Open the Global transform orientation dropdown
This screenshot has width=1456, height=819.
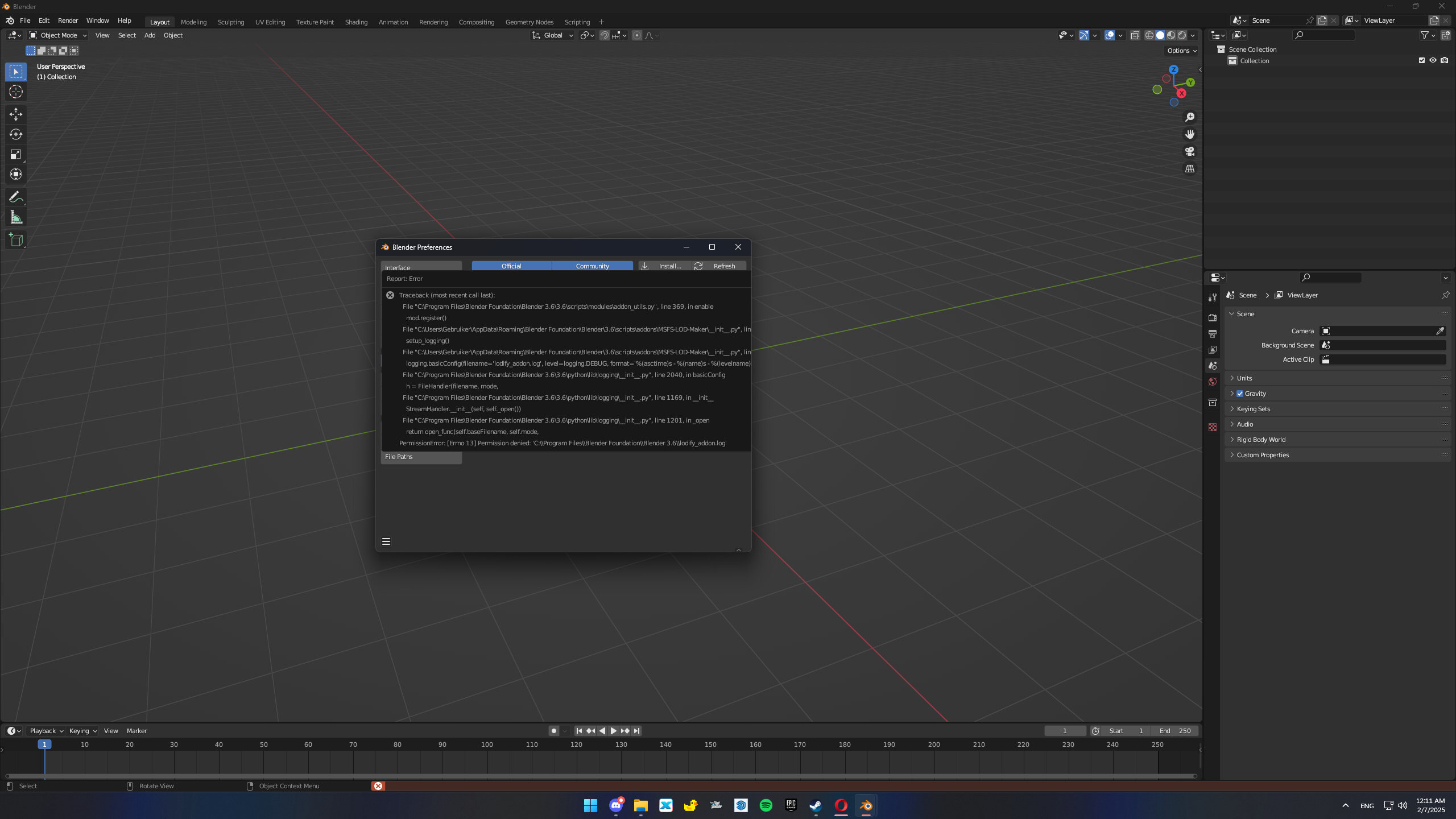point(553,35)
